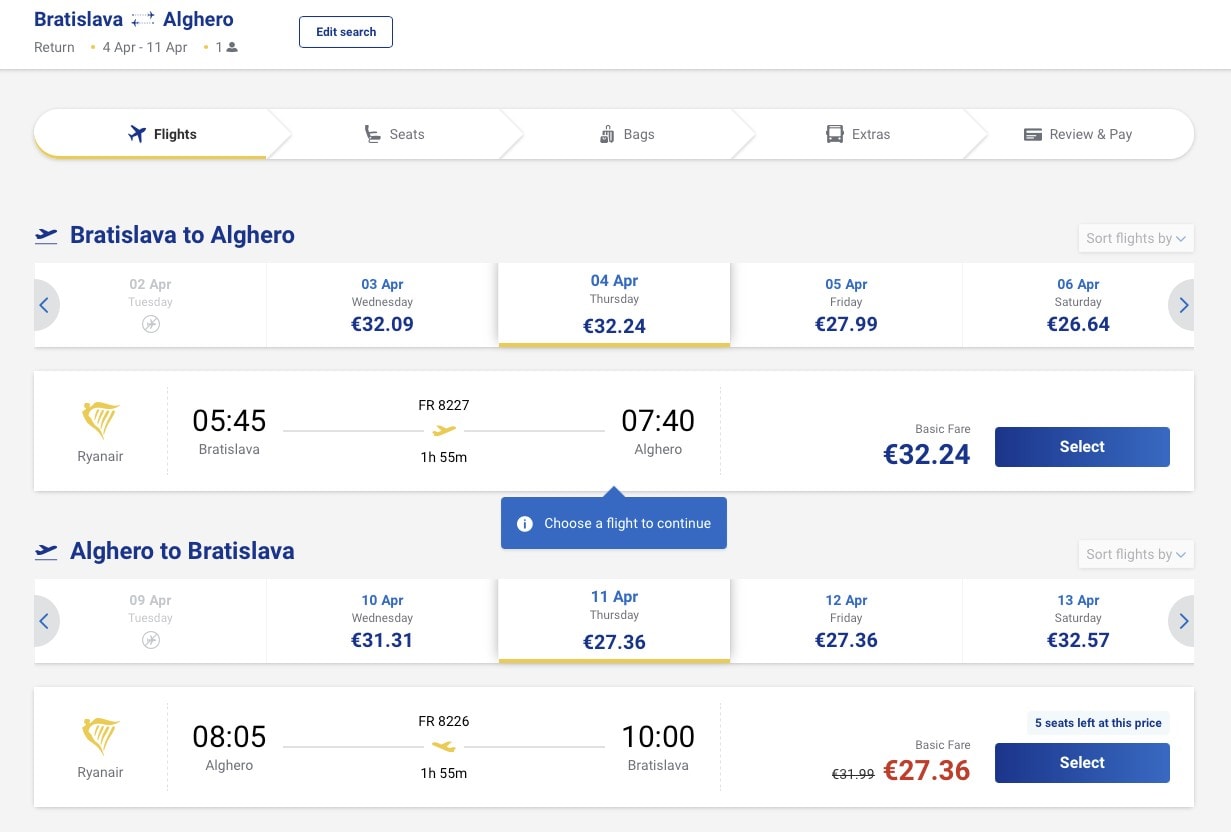The image size is (1231, 832).
Task: Click the yellow plane icon under FR 8227
Action: click(x=444, y=431)
